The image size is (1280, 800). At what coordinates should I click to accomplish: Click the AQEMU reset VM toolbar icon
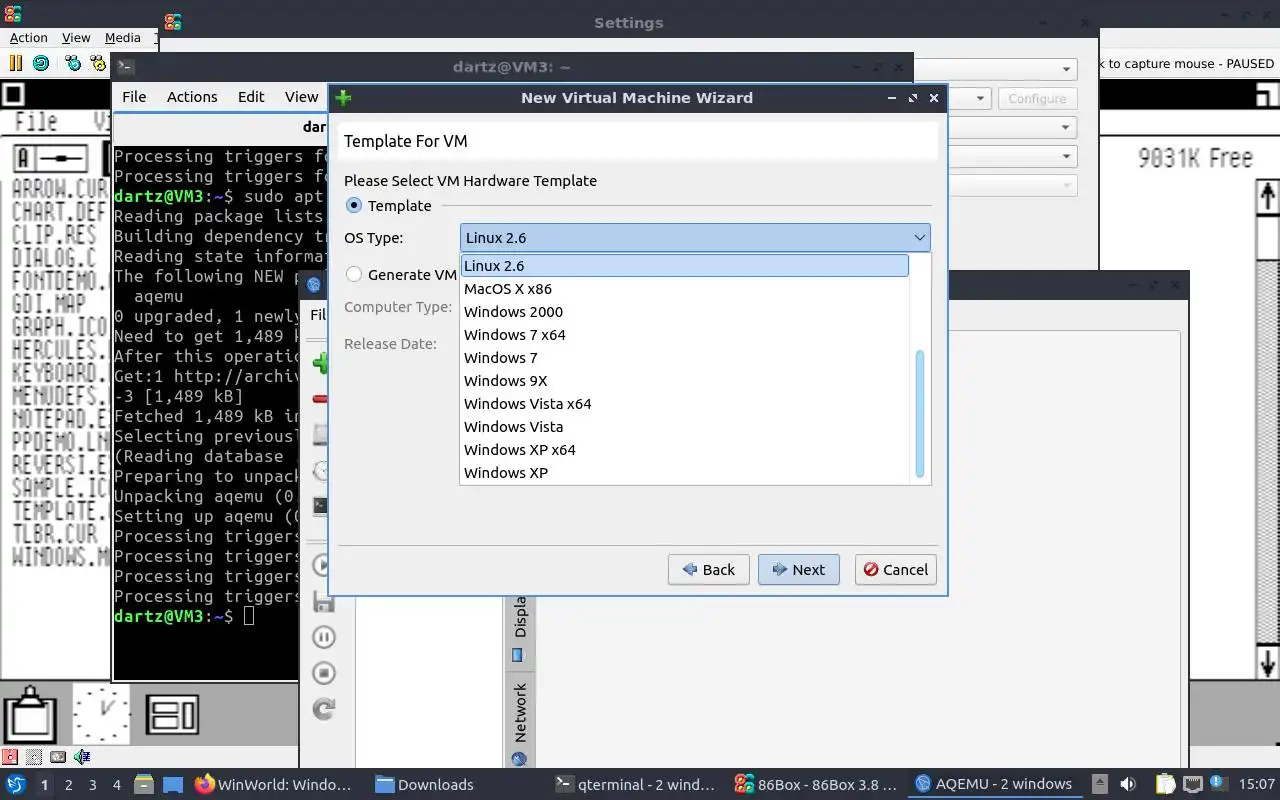323,709
